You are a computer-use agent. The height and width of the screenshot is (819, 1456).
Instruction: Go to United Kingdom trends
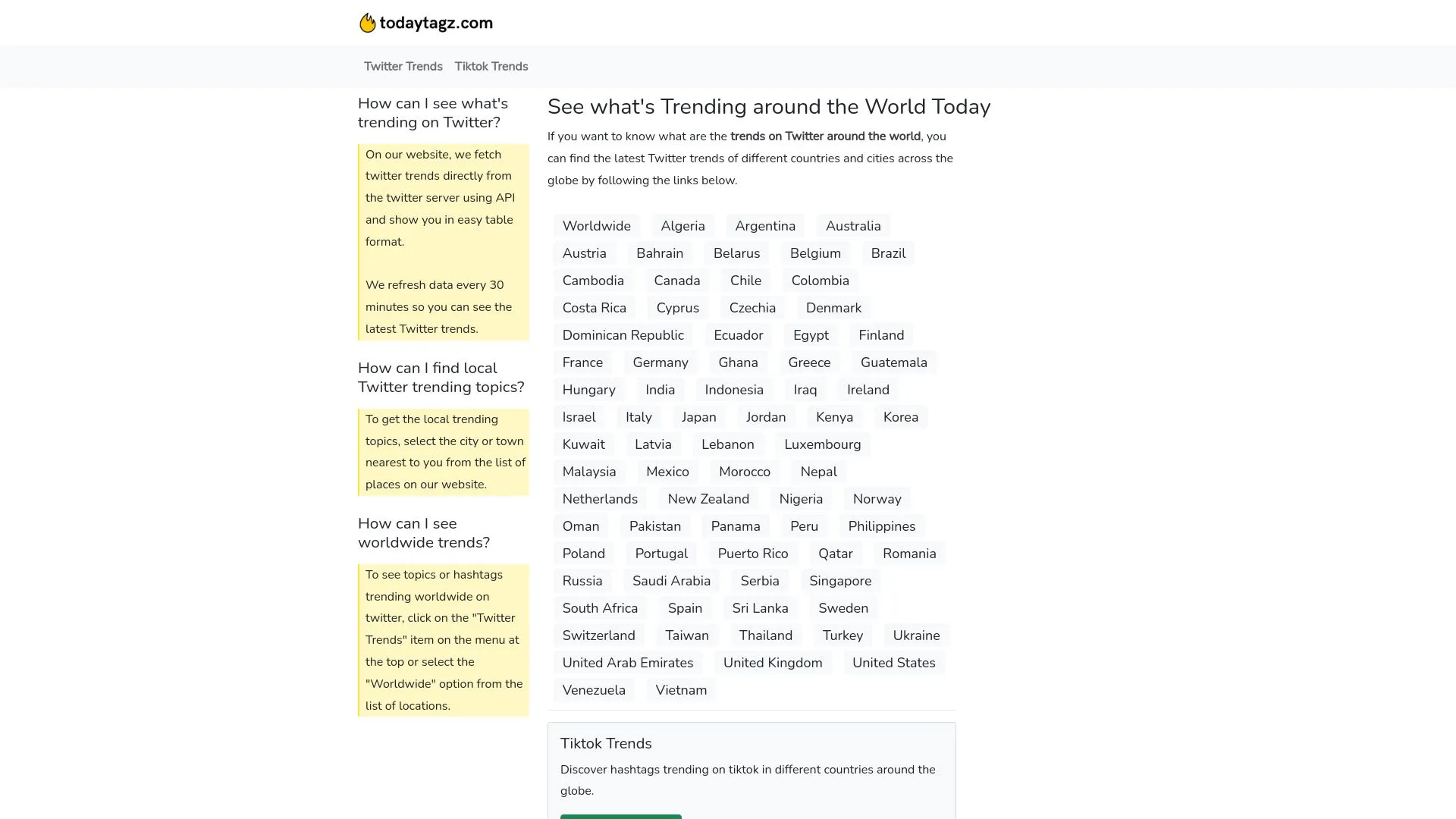point(772,663)
